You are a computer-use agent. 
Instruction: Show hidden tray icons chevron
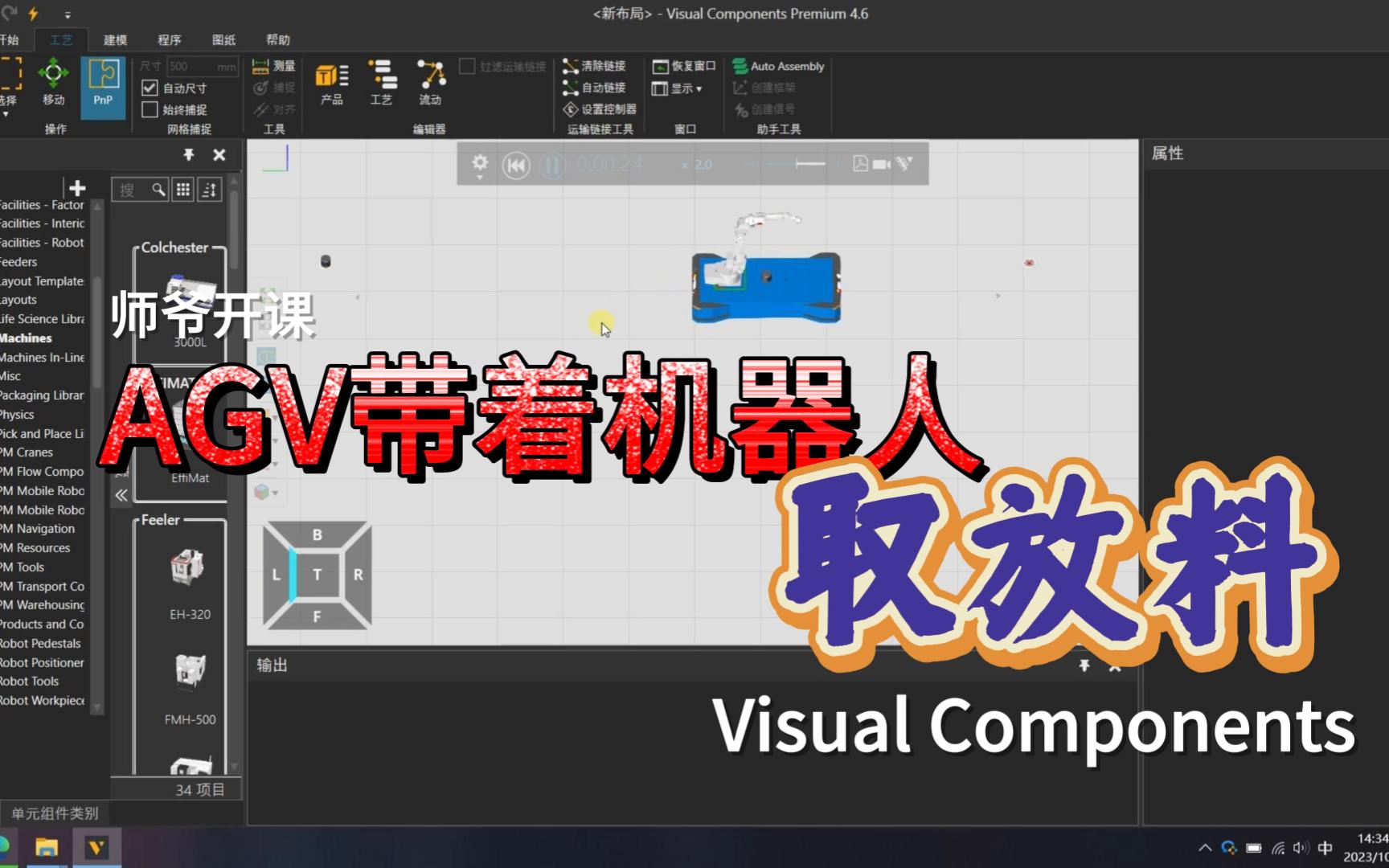pos(1205,847)
